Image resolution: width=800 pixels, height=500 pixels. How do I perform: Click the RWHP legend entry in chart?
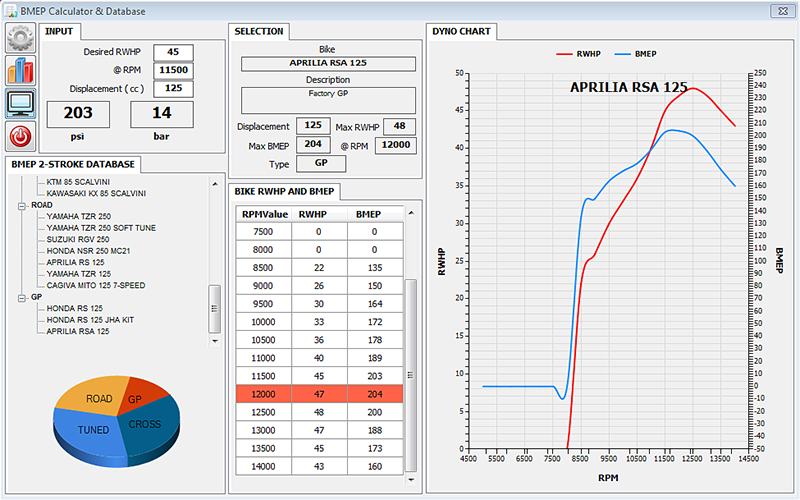click(x=579, y=54)
